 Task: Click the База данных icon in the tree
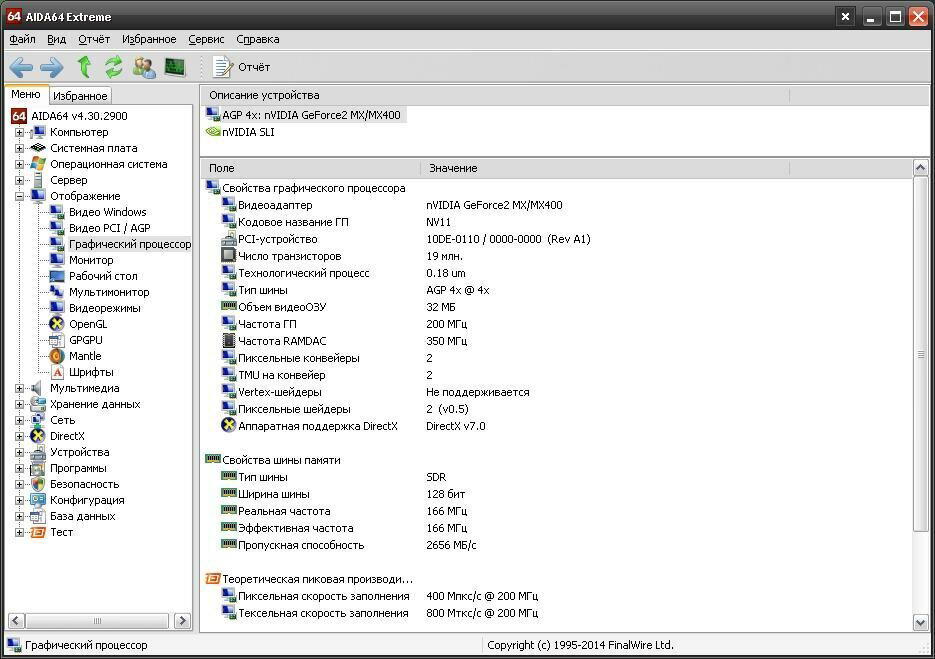(x=38, y=516)
